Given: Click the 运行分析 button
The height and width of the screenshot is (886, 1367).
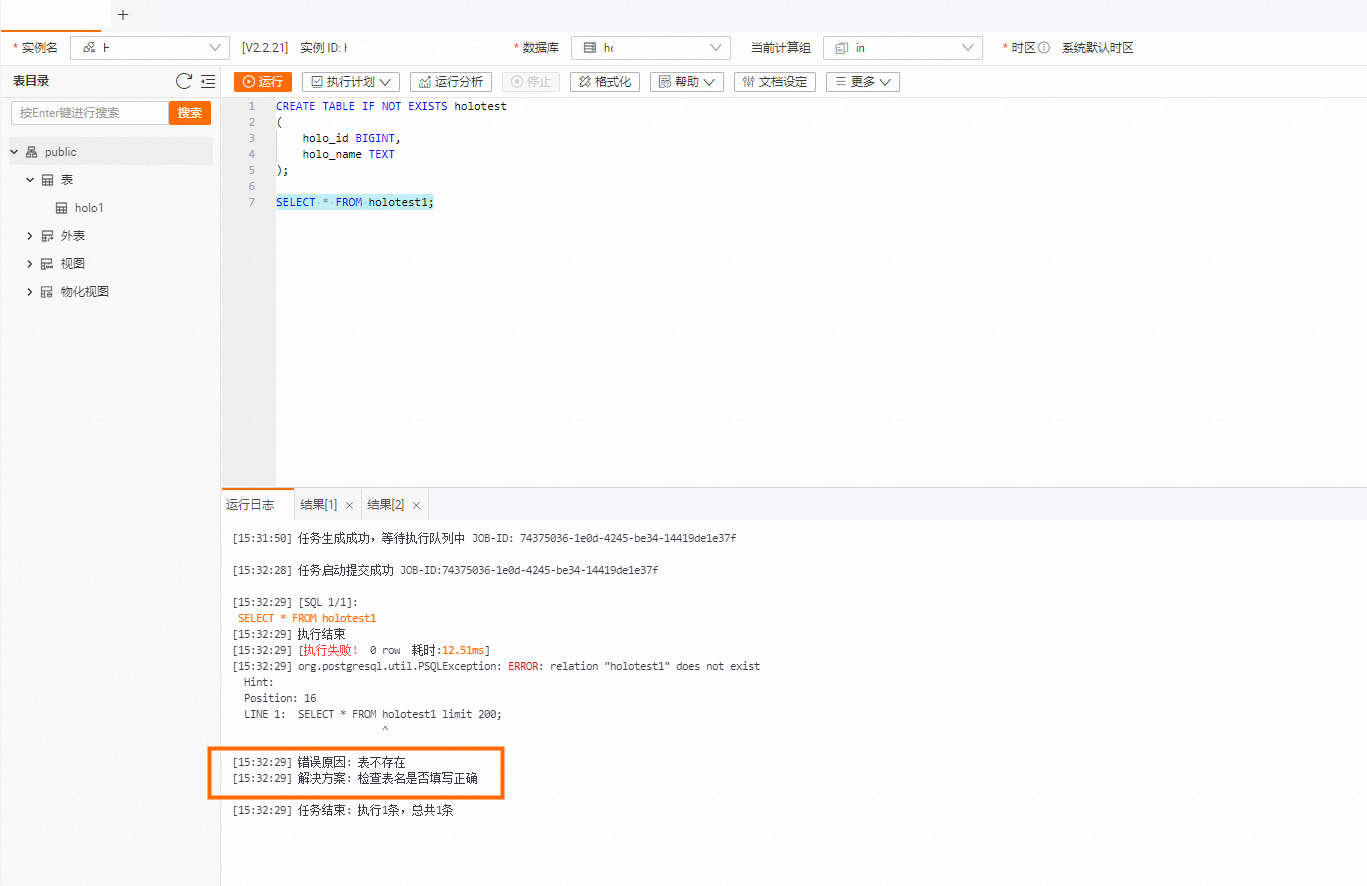Looking at the screenshot, I should tap(451, 82).
